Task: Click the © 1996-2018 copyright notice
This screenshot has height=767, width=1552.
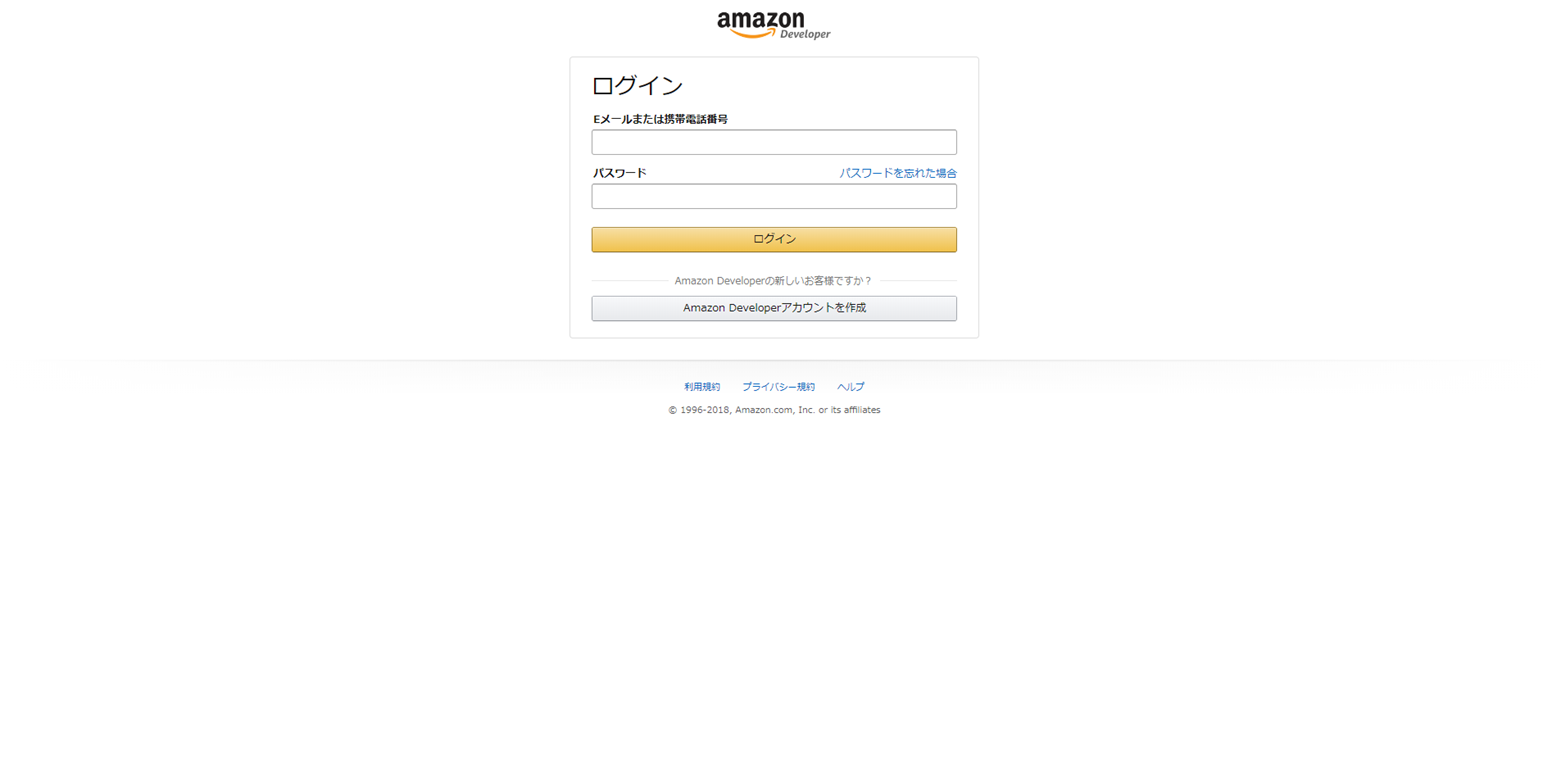Action: tap(774, 410)
